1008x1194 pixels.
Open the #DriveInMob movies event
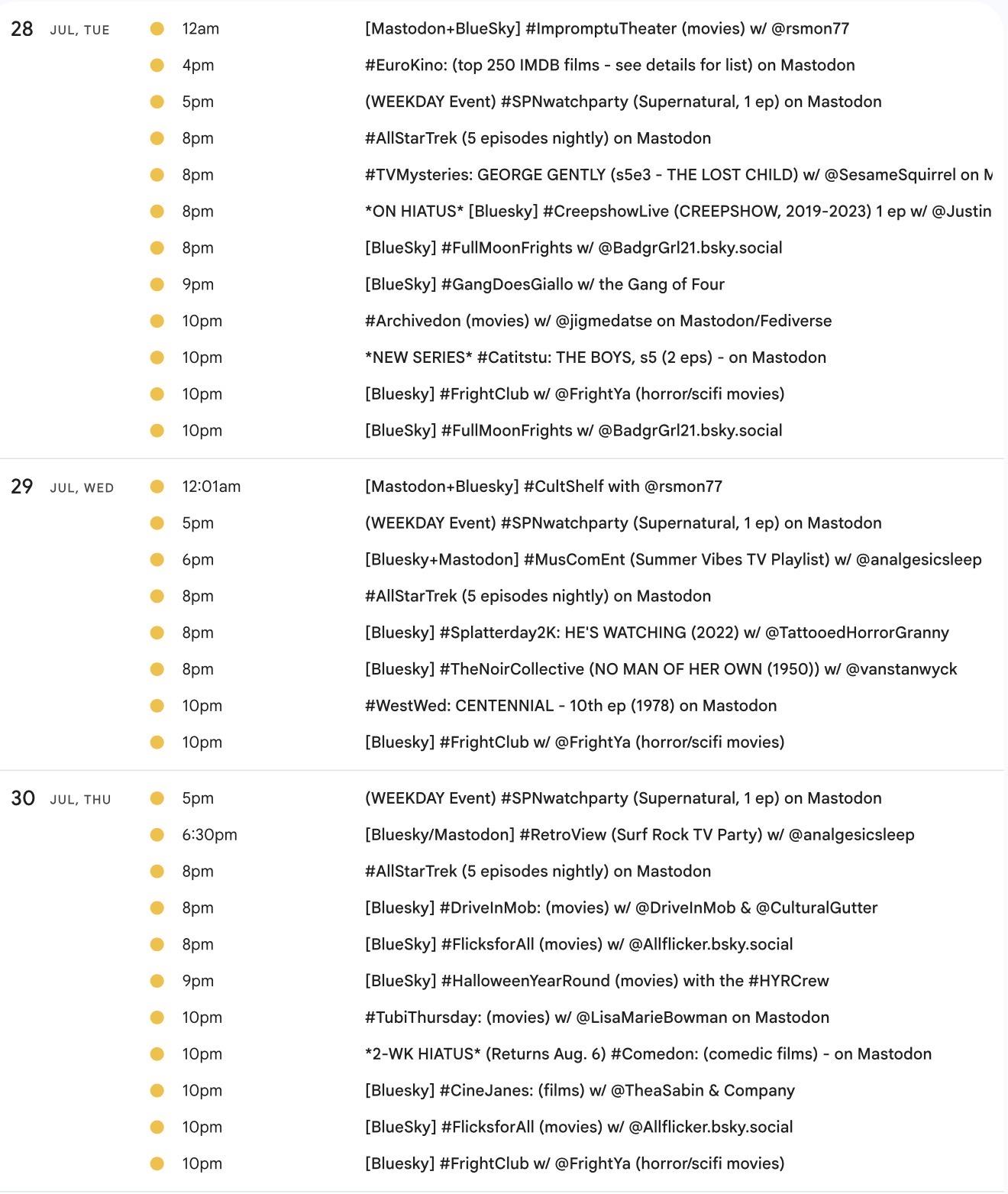[622, 909]
